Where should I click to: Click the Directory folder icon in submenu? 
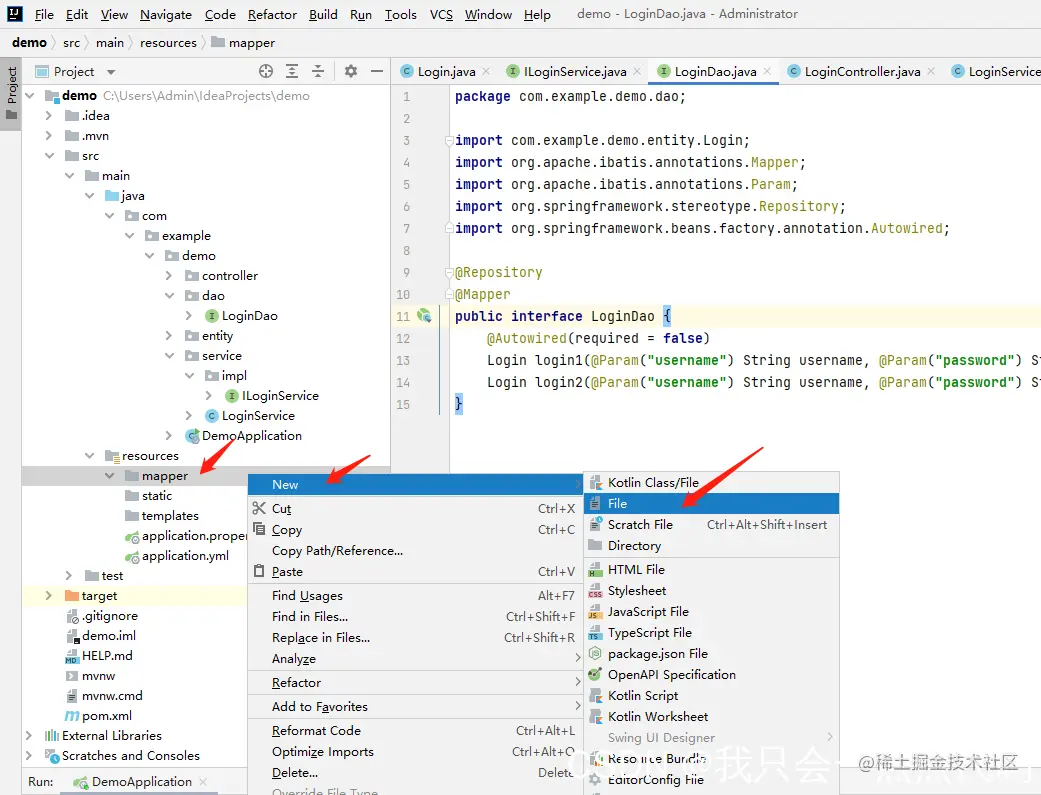(596, 546)
